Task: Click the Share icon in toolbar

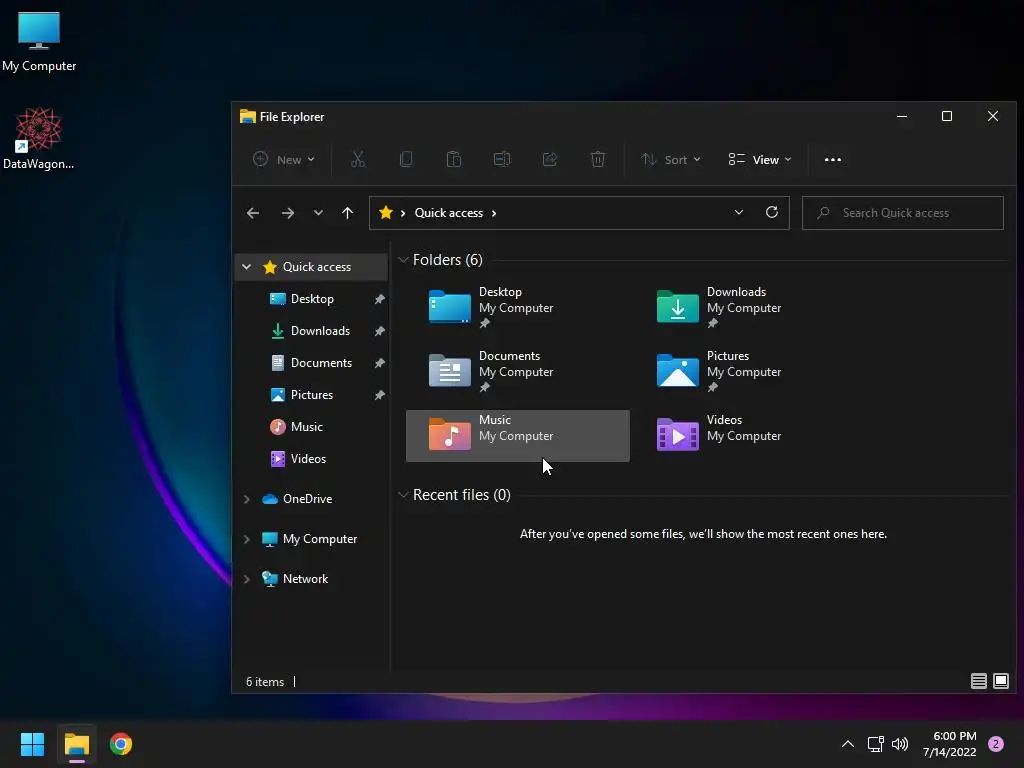Action: click(x=550, y=159)
